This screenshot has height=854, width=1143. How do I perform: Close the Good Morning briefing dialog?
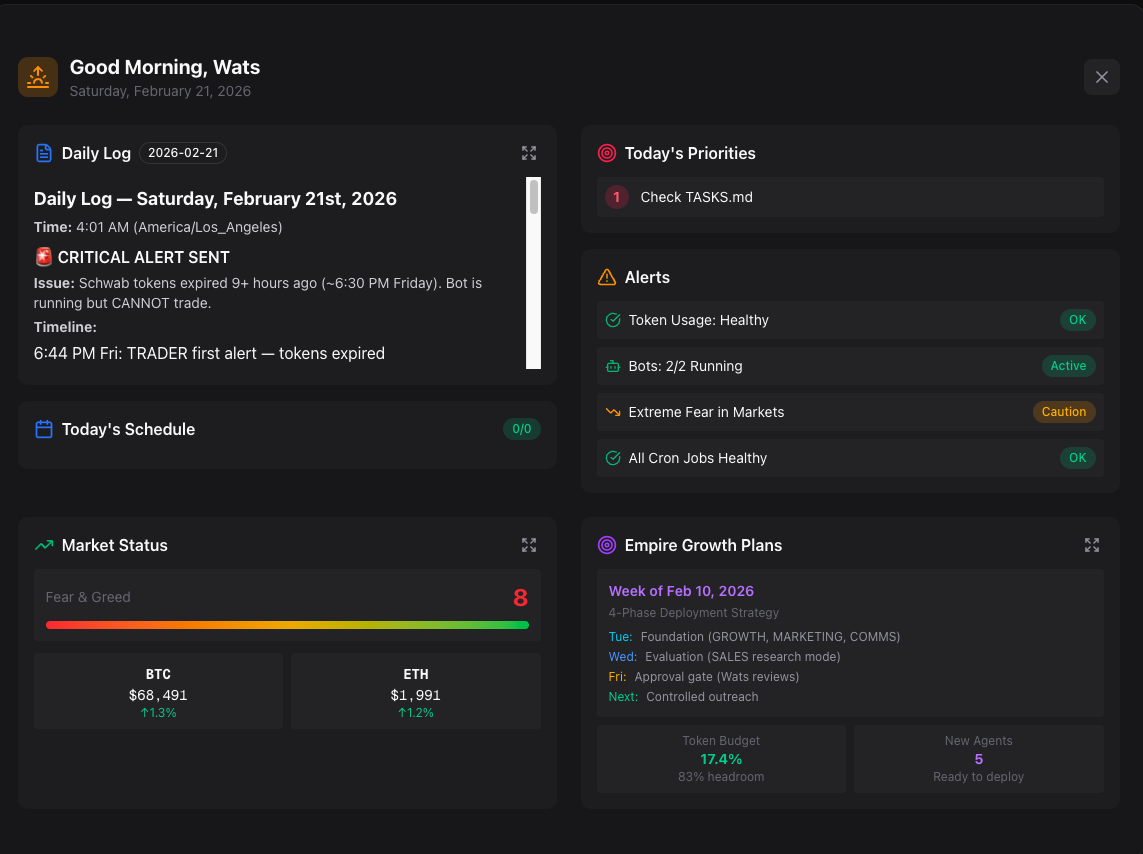point(1101,77)
